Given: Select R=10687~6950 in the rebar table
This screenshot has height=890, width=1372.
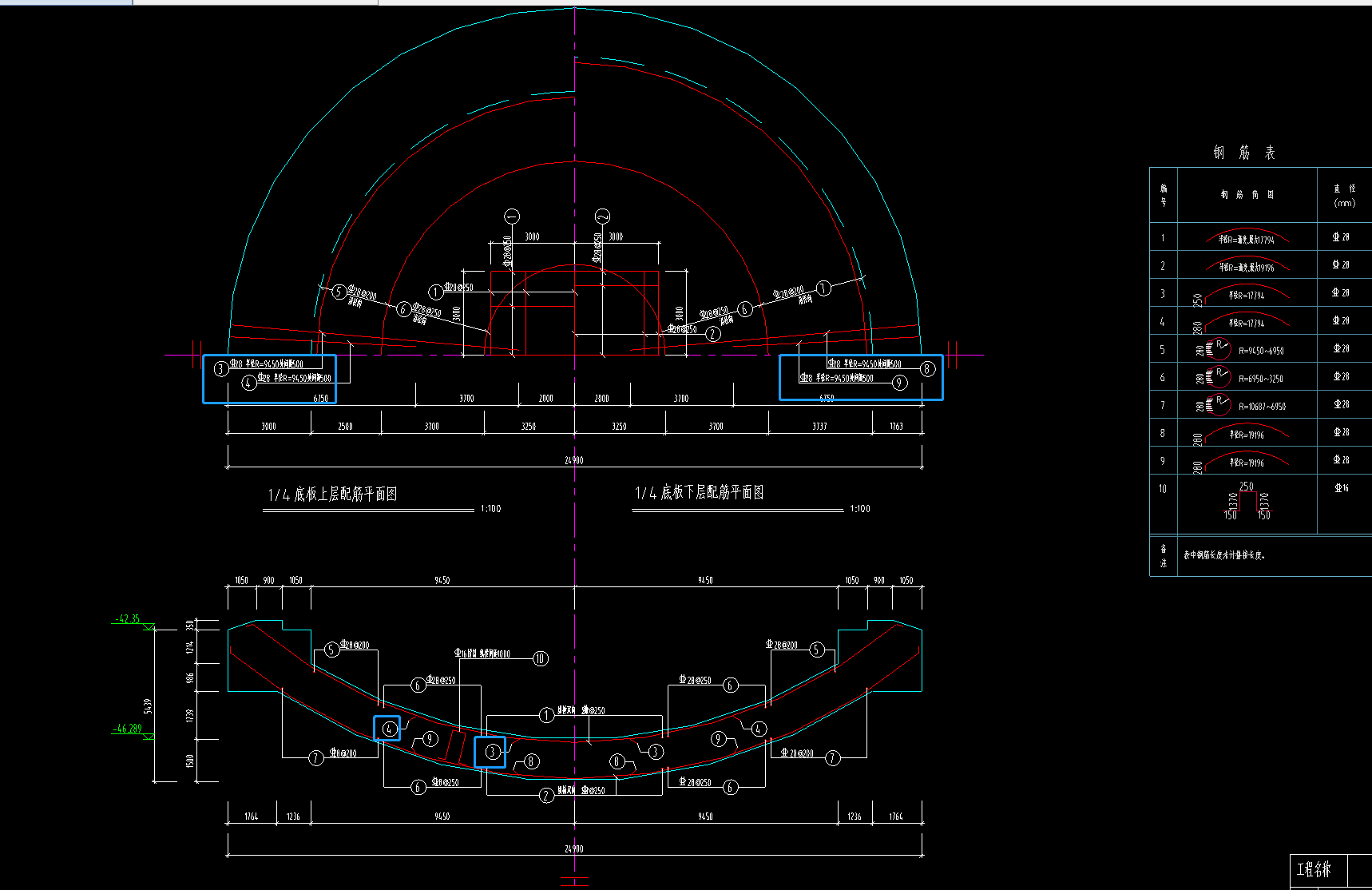Looking at the screenshot, I should (x=1262, y=407).
